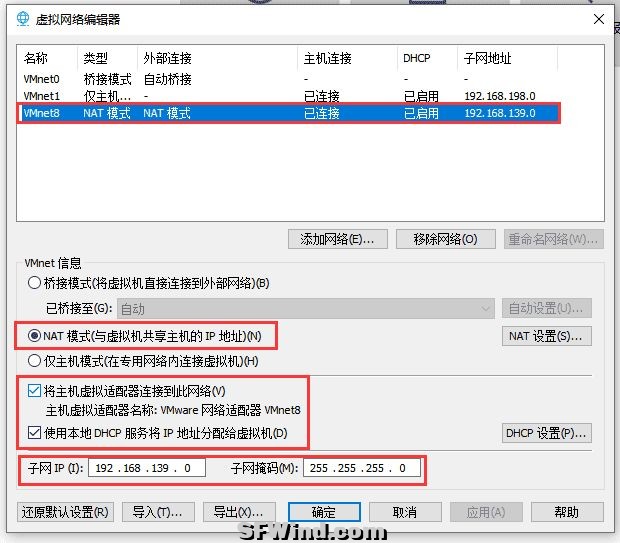Click the 类型 column header
620x543 pixels.
(108, 58)
